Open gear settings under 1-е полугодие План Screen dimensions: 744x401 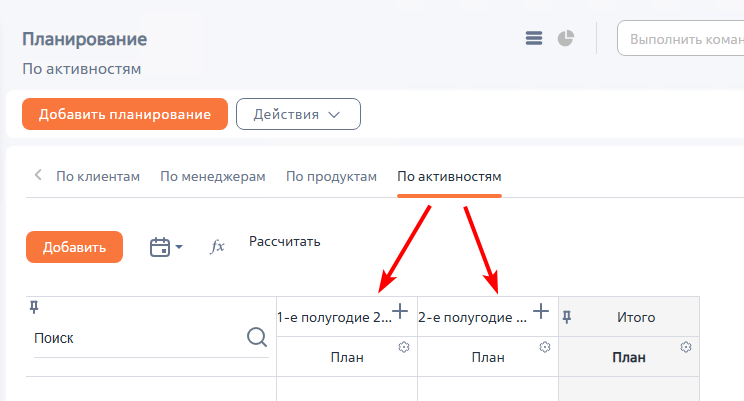[404, 347]
